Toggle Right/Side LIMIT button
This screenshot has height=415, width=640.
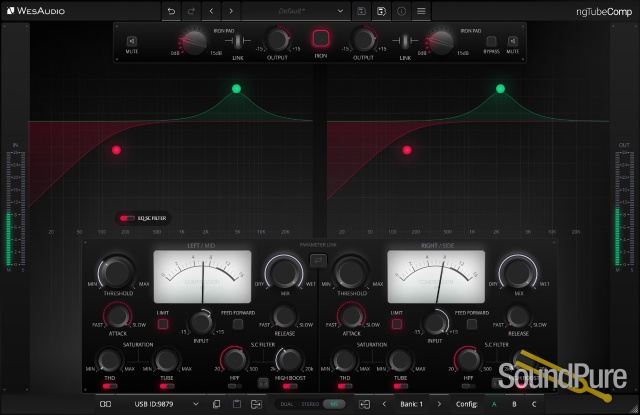396,324
